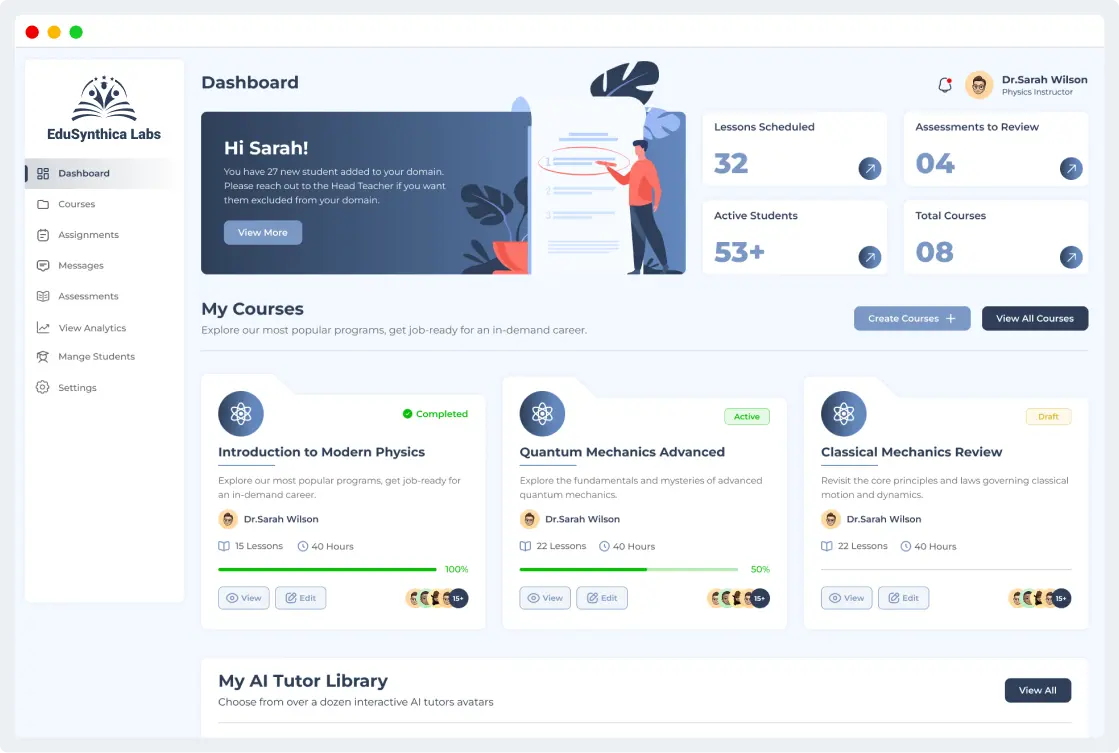View the Introduction to Modern Physics course
The height and width of the screenshot is (753, 1119).
[243, 598]
